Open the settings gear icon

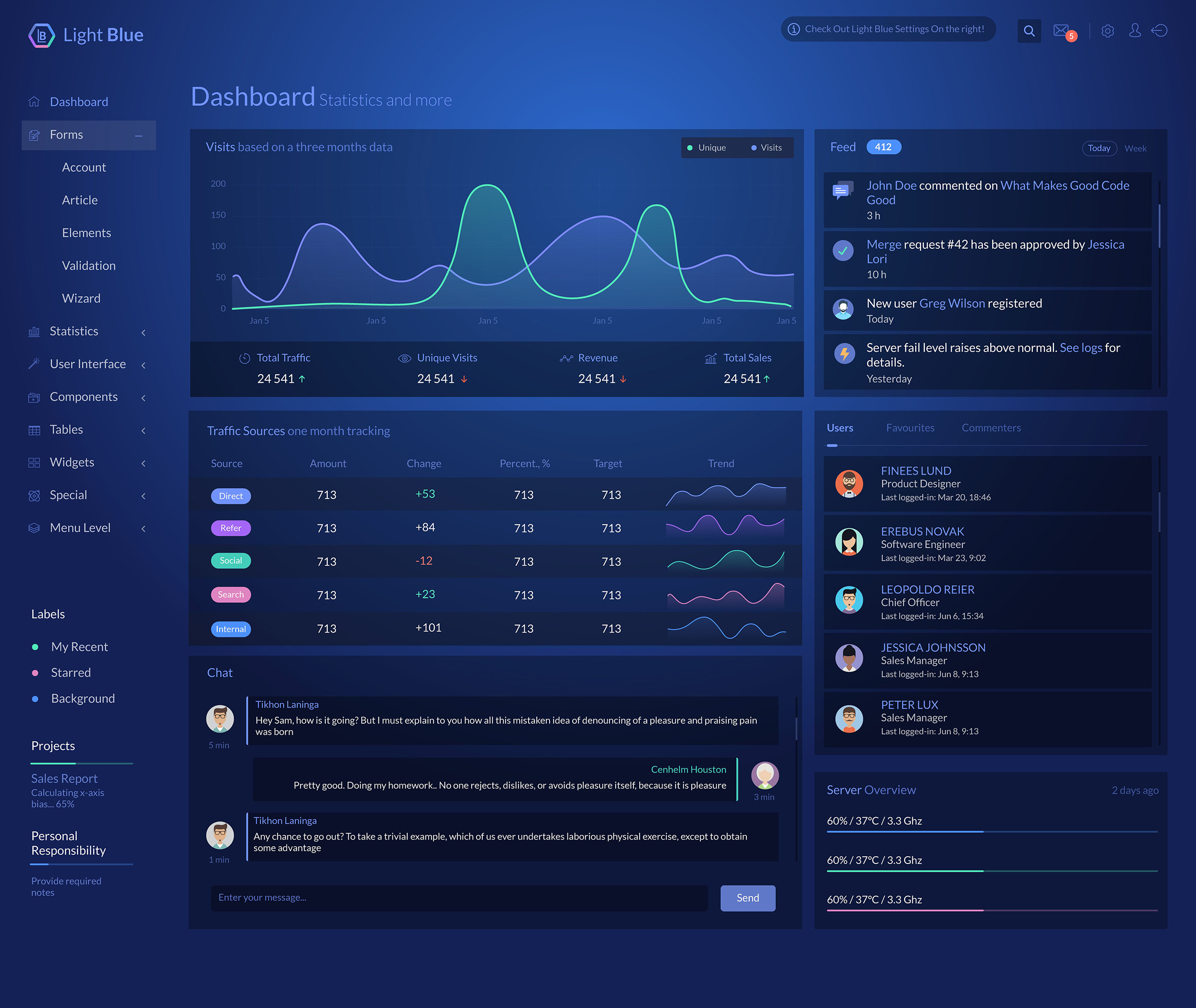click(1107, 31)
